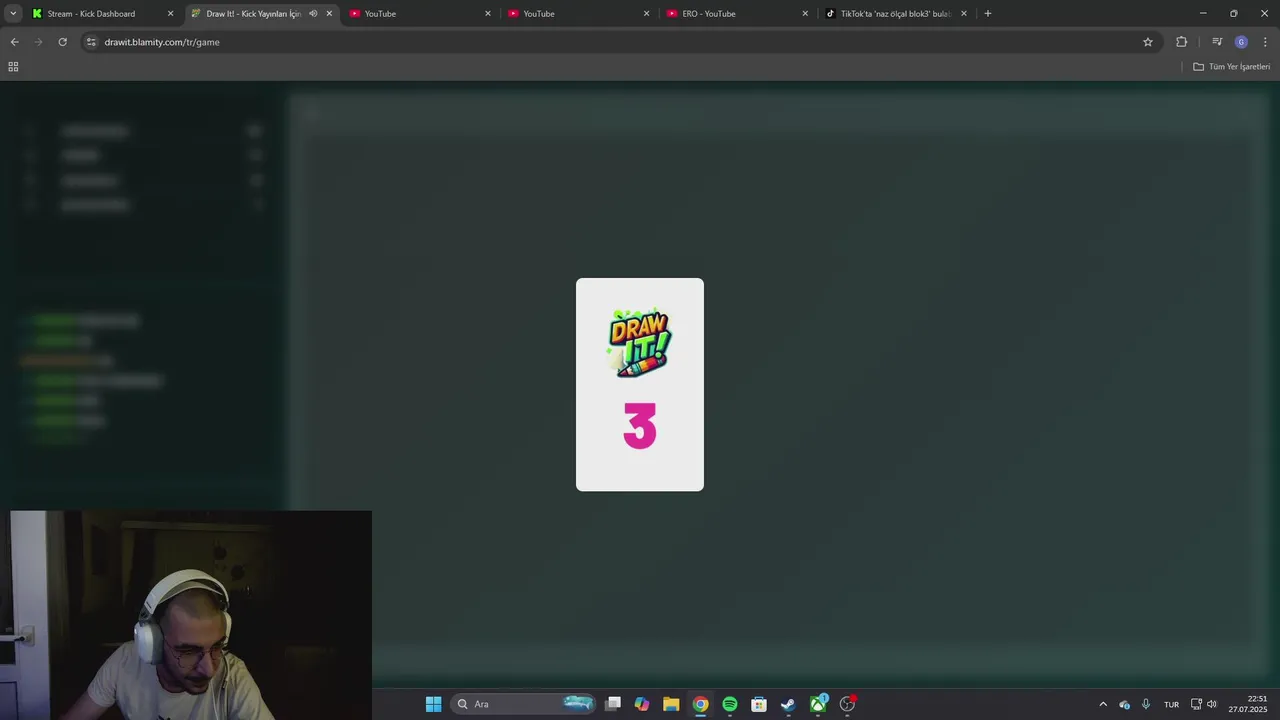Open the Chrome extensions puzzle icon
This screenshot has height=720, width=1280.
pos(1182,42)
